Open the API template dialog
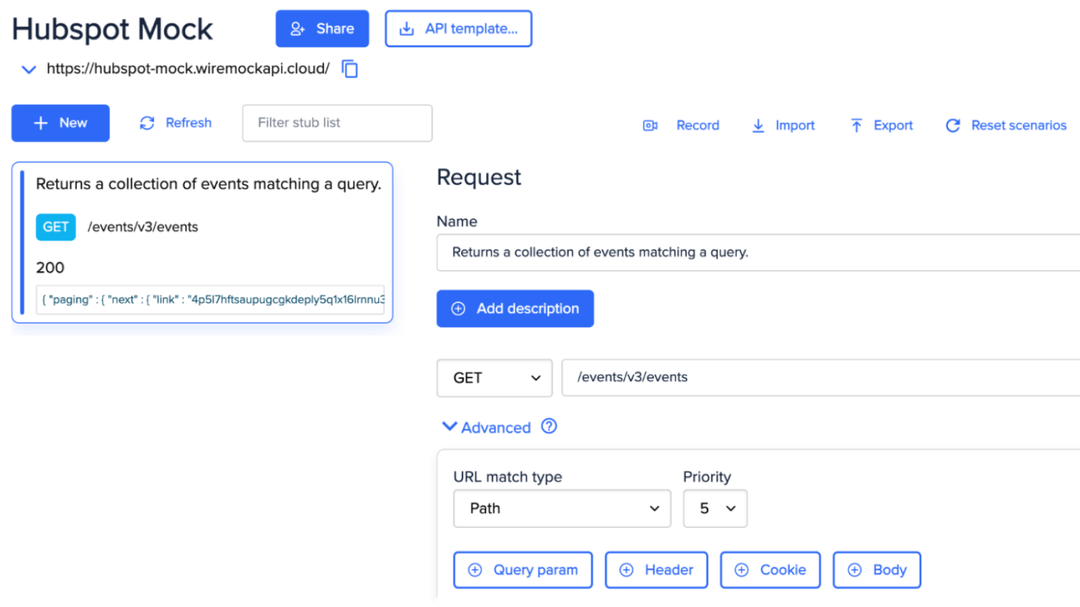Screen dimensions: 1080x607 point(458,28)
